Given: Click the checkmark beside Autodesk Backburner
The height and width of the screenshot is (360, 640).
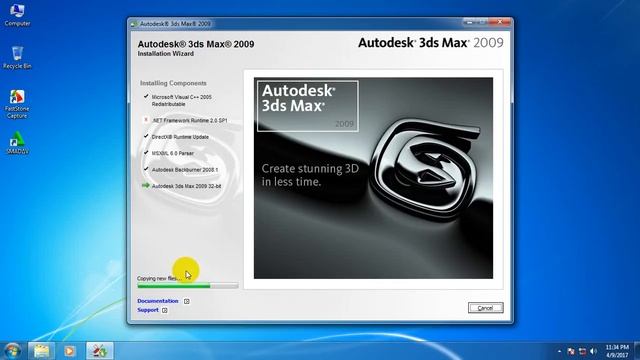Looking at the screenshot, I should (146, 169).
